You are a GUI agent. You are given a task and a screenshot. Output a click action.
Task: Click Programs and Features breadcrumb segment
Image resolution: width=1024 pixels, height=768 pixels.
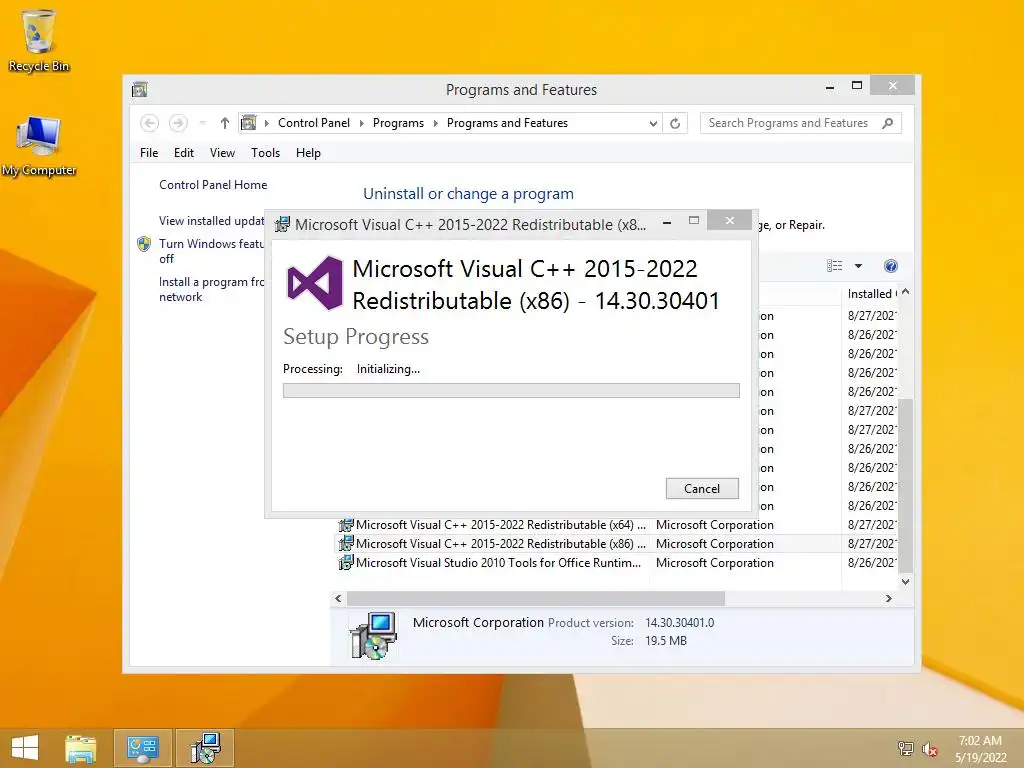pyautogui.click(x=507, y=123)
